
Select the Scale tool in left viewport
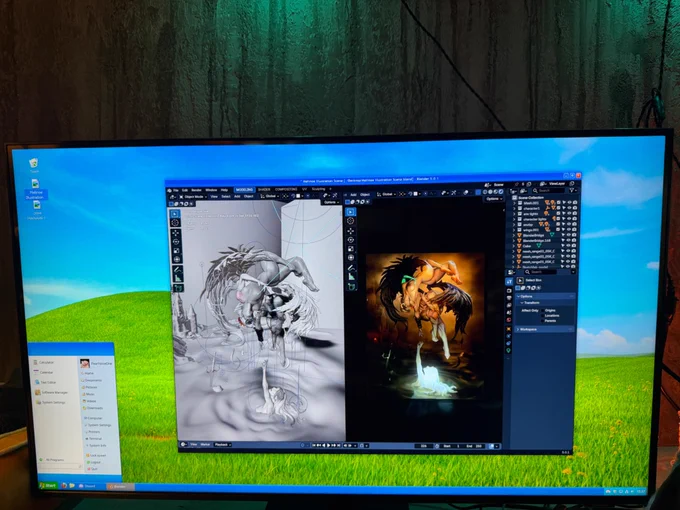[176, 251]
